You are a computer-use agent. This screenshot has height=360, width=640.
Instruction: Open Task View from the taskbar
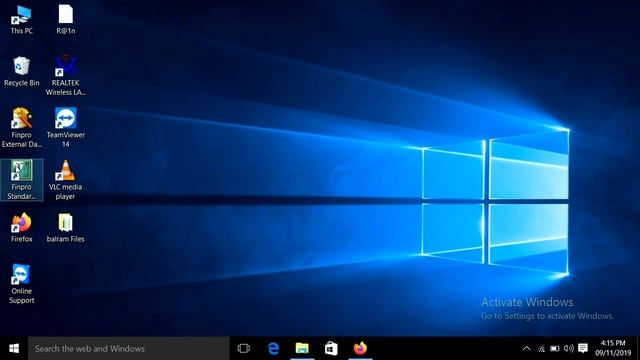[x=244, y=349]
